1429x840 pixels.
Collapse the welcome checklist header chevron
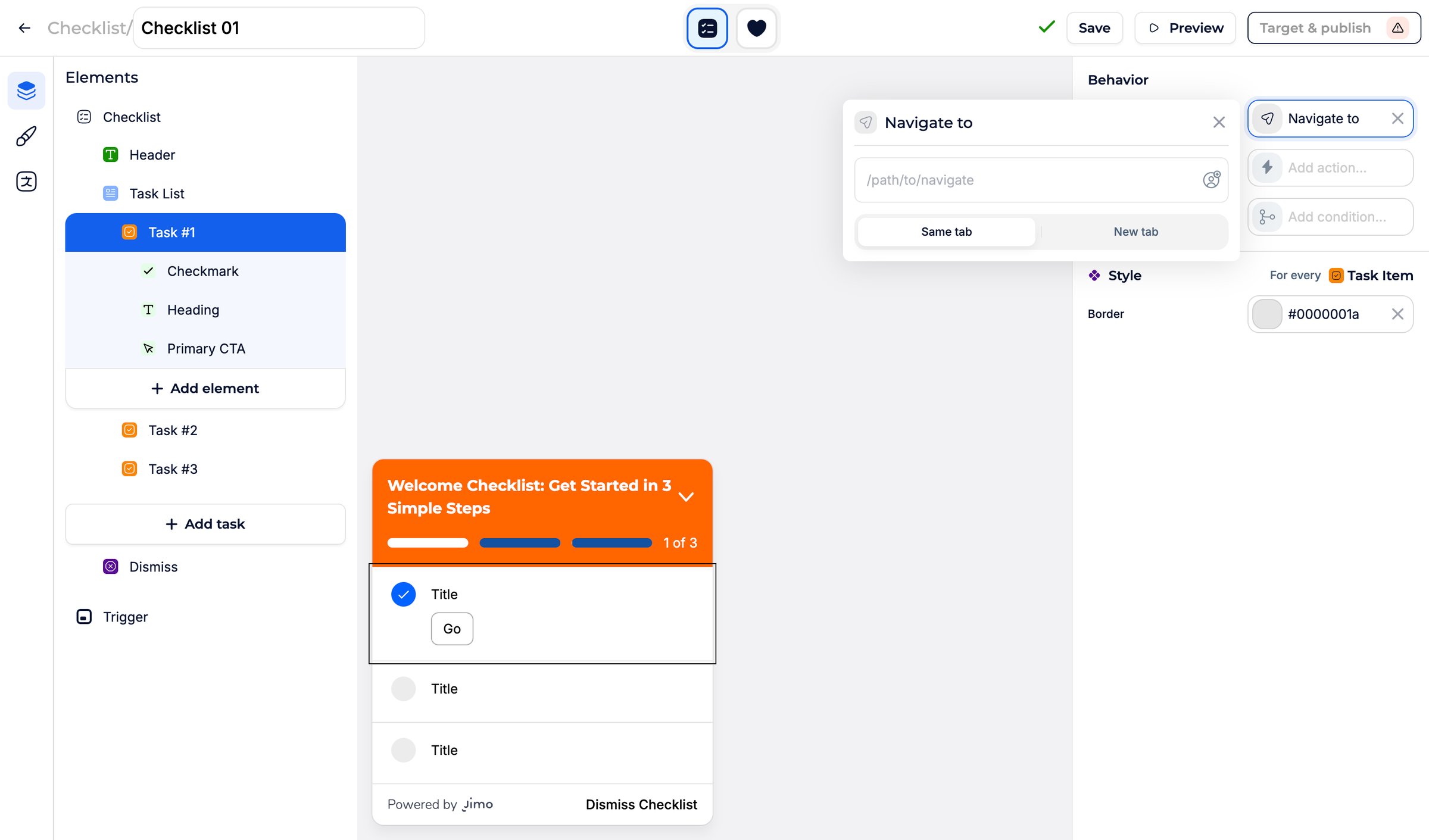[x=686, y=496]
